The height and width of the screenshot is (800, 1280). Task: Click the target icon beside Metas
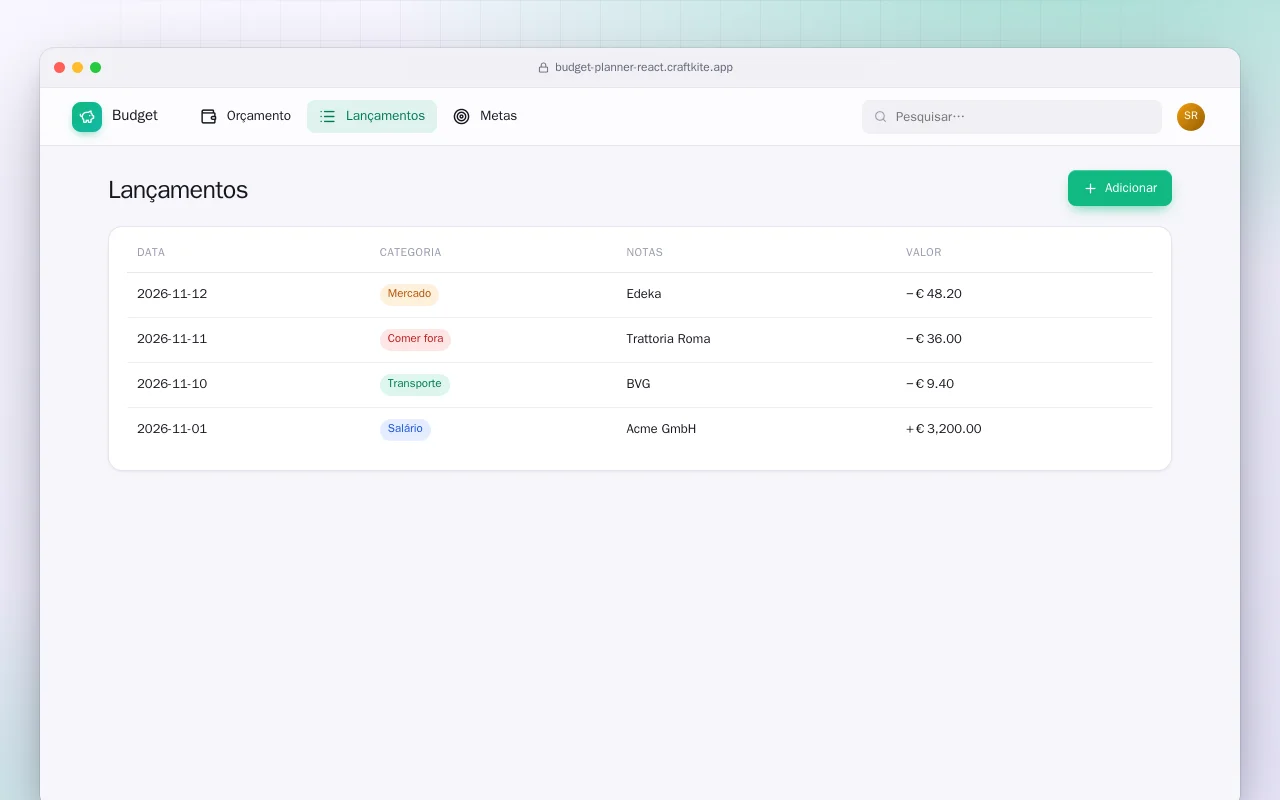pos(461,116)
